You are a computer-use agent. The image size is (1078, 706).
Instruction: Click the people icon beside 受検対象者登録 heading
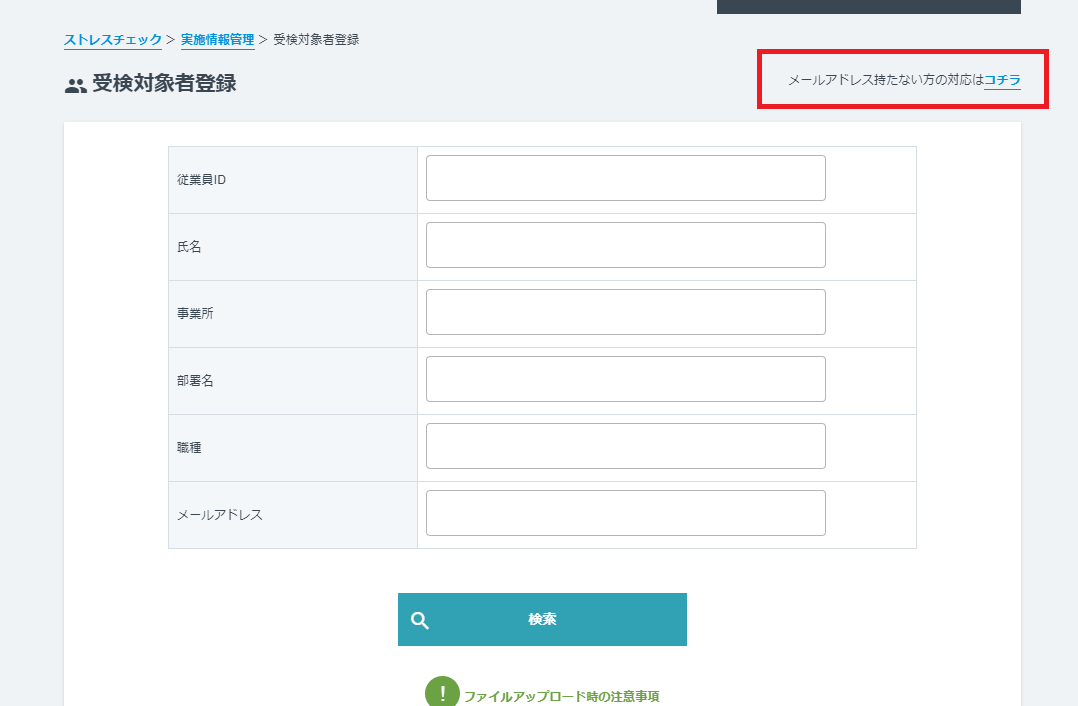pyautogui.click(x=75, y=86)
